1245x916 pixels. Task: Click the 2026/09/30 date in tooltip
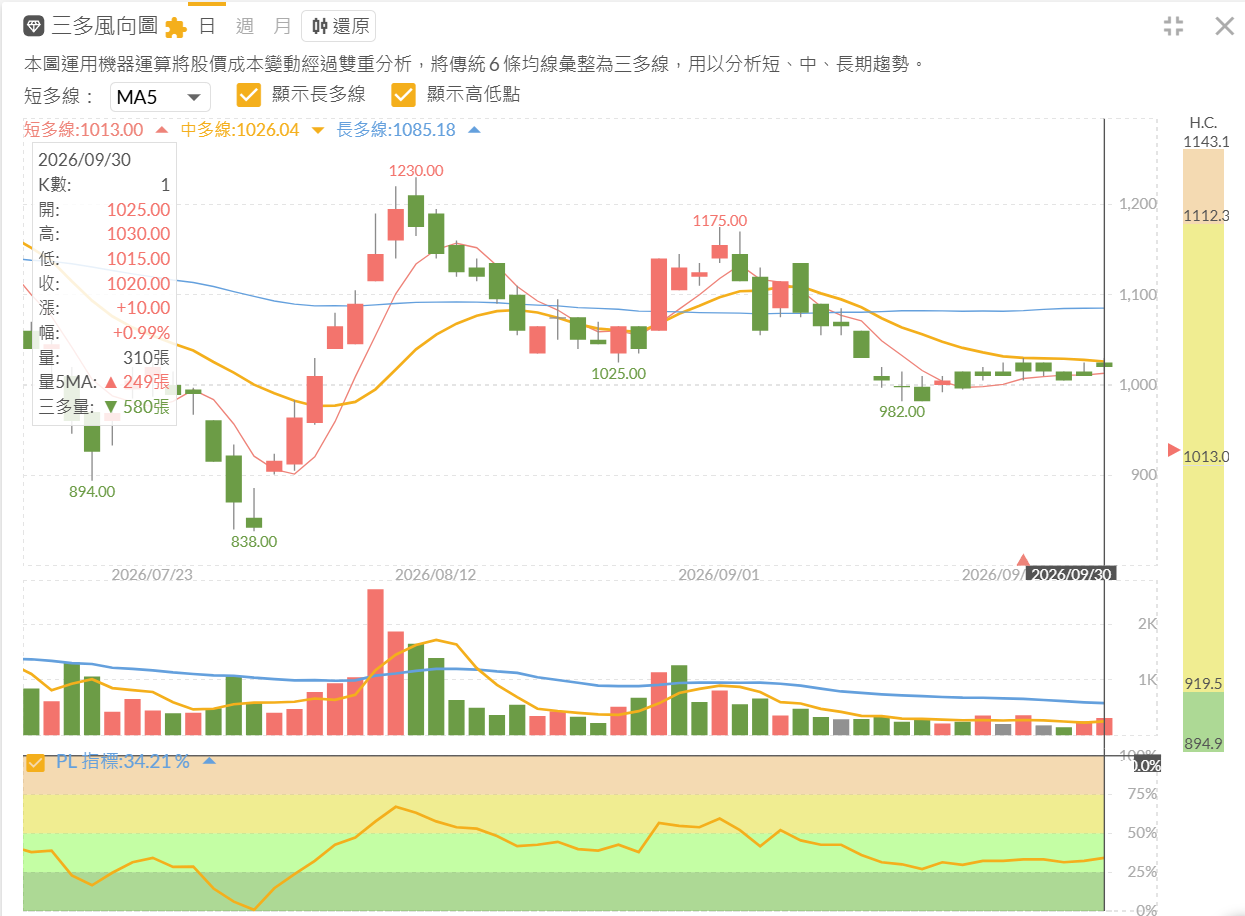[x=84, y=160]
